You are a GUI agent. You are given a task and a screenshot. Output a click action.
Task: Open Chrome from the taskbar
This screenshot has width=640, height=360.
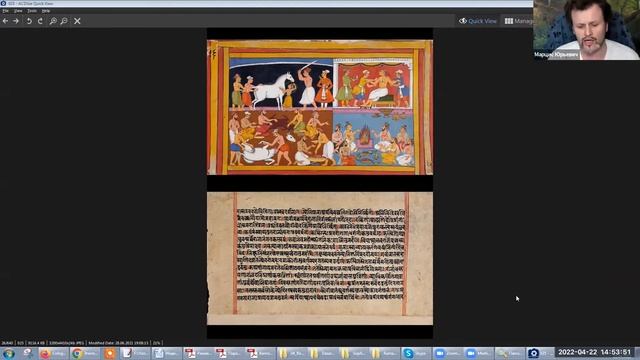pyautogui.click(x=84, y=353)
